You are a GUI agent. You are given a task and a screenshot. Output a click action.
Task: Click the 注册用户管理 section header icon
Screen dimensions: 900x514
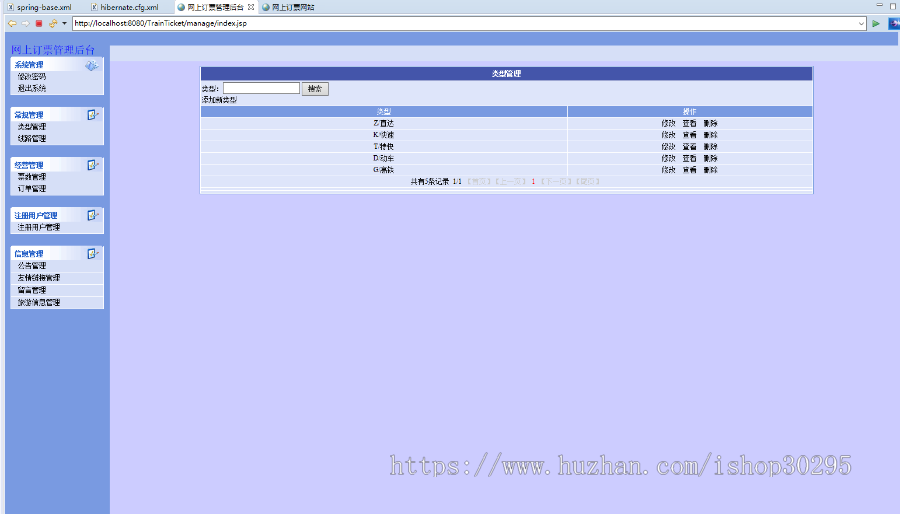coord(92,215)
